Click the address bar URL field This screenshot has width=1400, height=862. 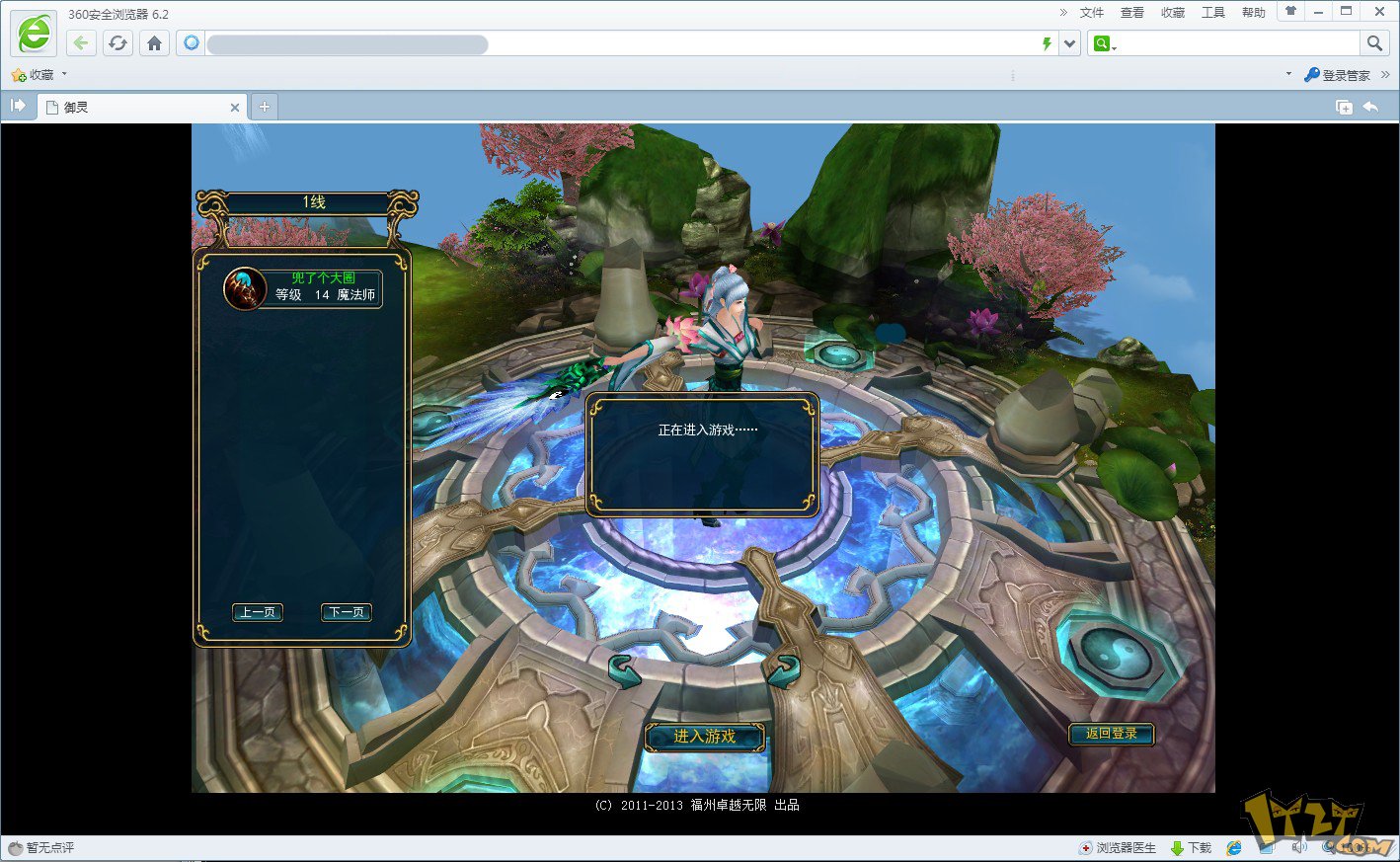[x=622, y=43]
